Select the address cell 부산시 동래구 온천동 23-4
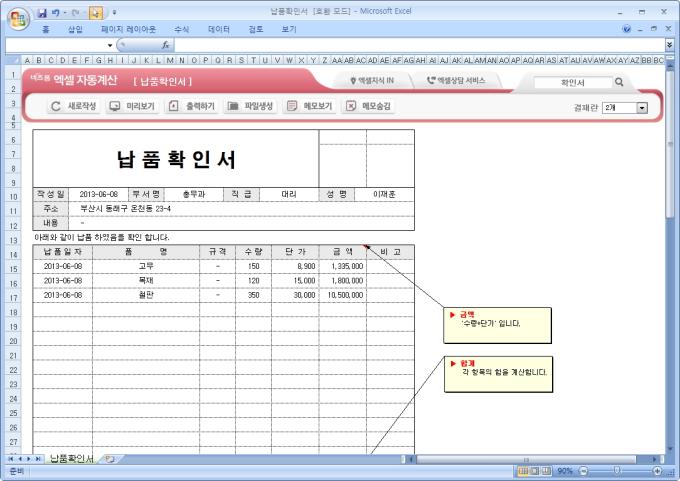 [x=241, y=209]
